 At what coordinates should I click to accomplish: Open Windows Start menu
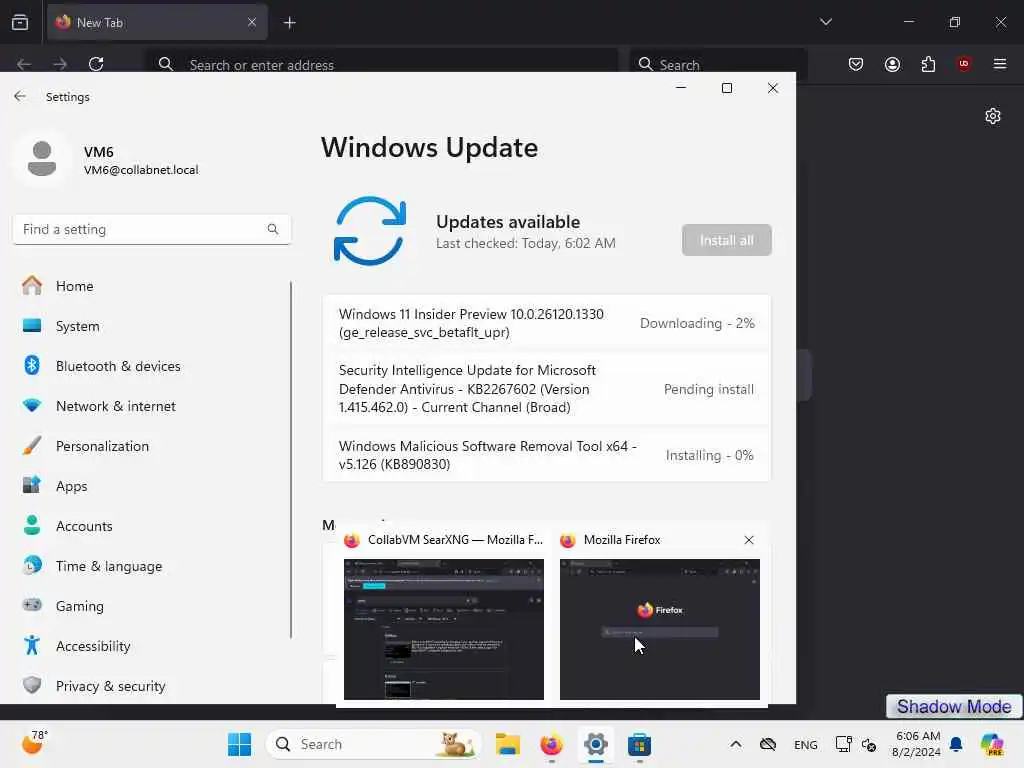coord(239,744)
